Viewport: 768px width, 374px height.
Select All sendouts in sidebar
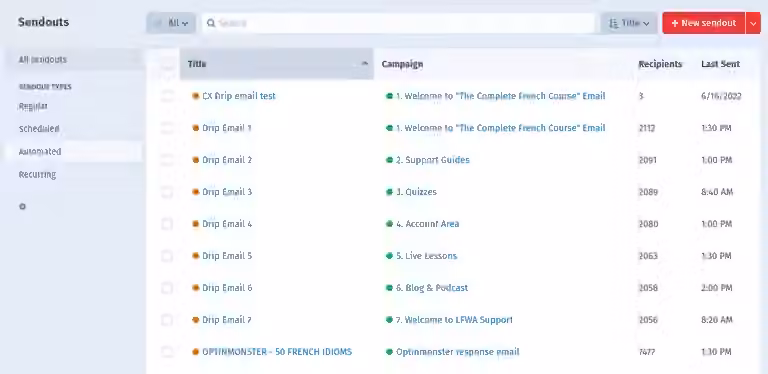[x=73, y=59]
